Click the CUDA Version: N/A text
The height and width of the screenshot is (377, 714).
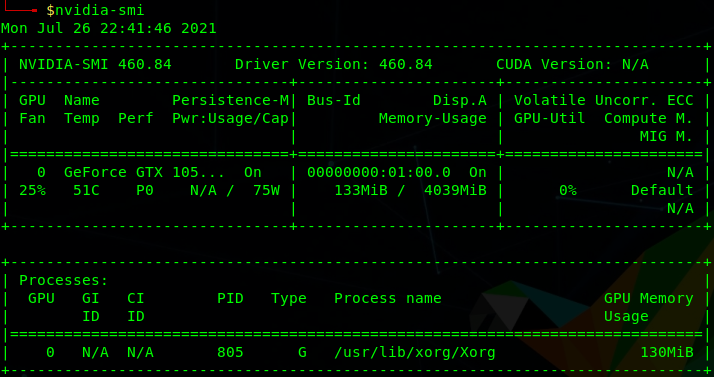pyautogui.click(x=572, y=65)
